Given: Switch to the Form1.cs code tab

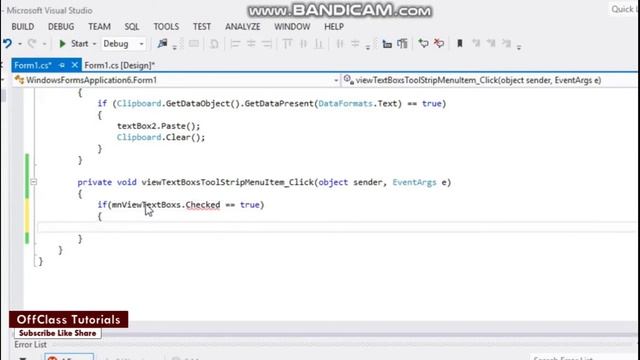Looking at the screenshot, I should click(33, 65).
